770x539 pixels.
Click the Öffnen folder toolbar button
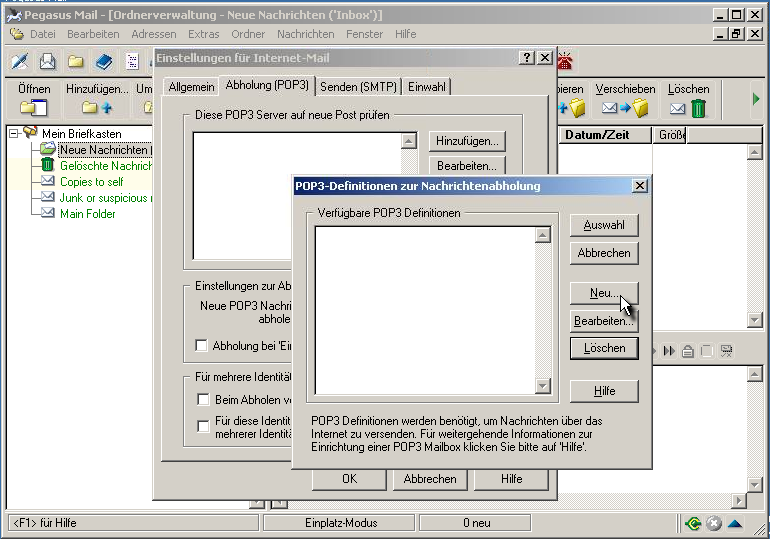34,99
